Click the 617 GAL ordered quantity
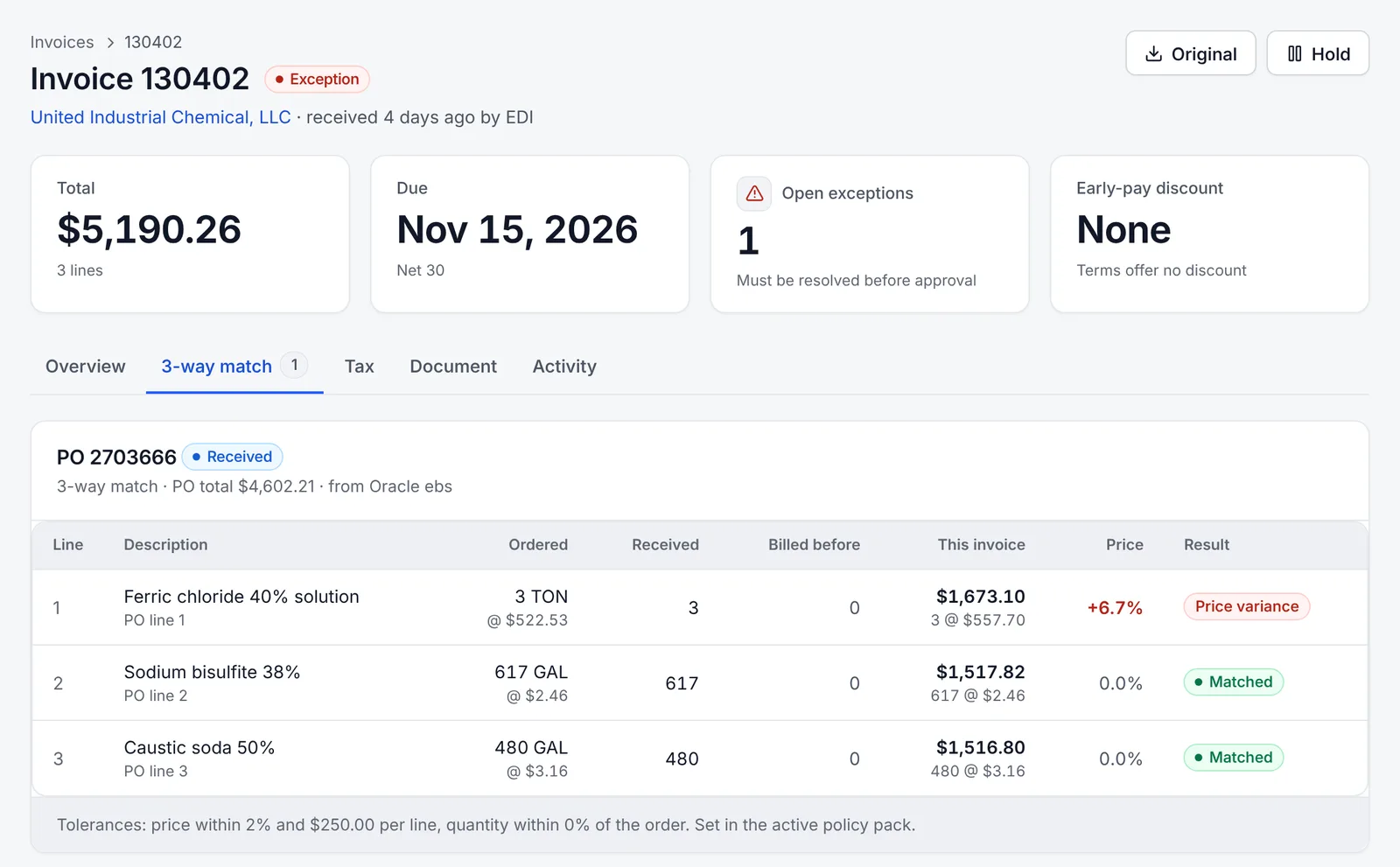This screenshot has height=867, width=1400. tap(531, 672)
